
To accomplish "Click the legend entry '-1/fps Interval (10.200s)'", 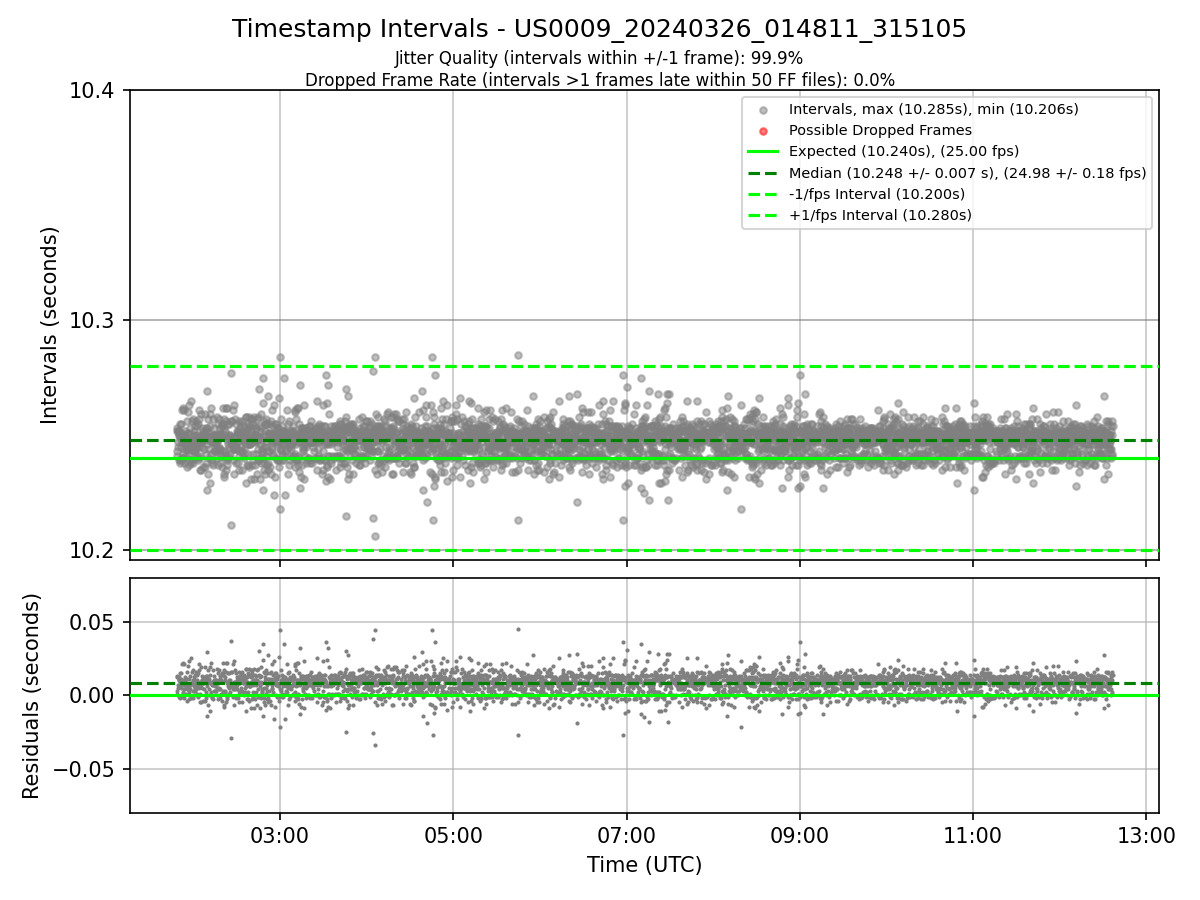I will click(877, 194).
